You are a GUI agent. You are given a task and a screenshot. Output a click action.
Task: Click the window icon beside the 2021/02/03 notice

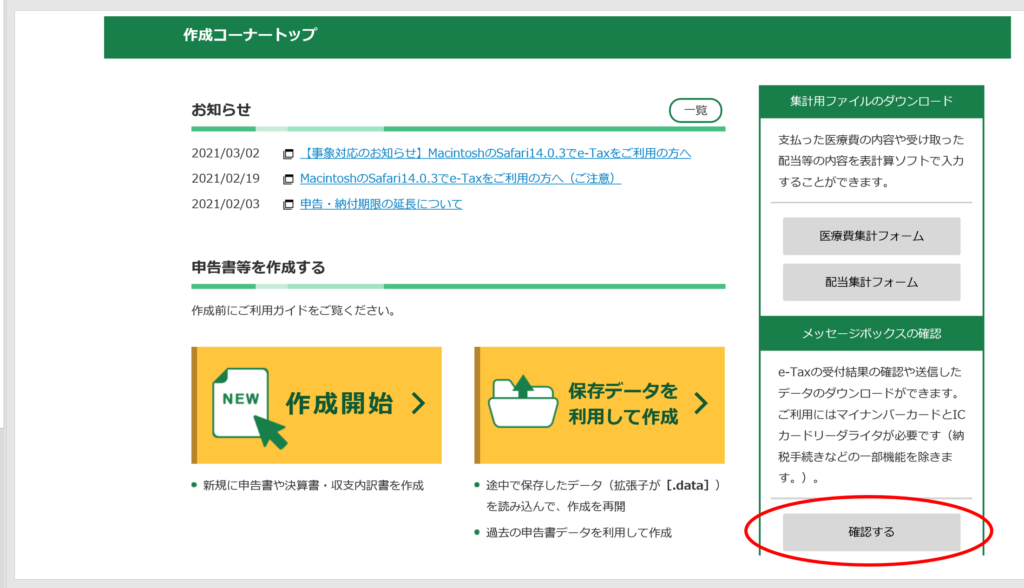288,204
